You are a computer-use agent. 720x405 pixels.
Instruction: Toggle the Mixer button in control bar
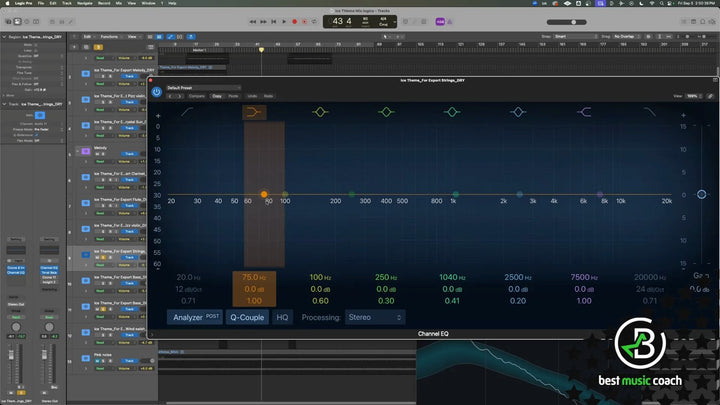62,22
